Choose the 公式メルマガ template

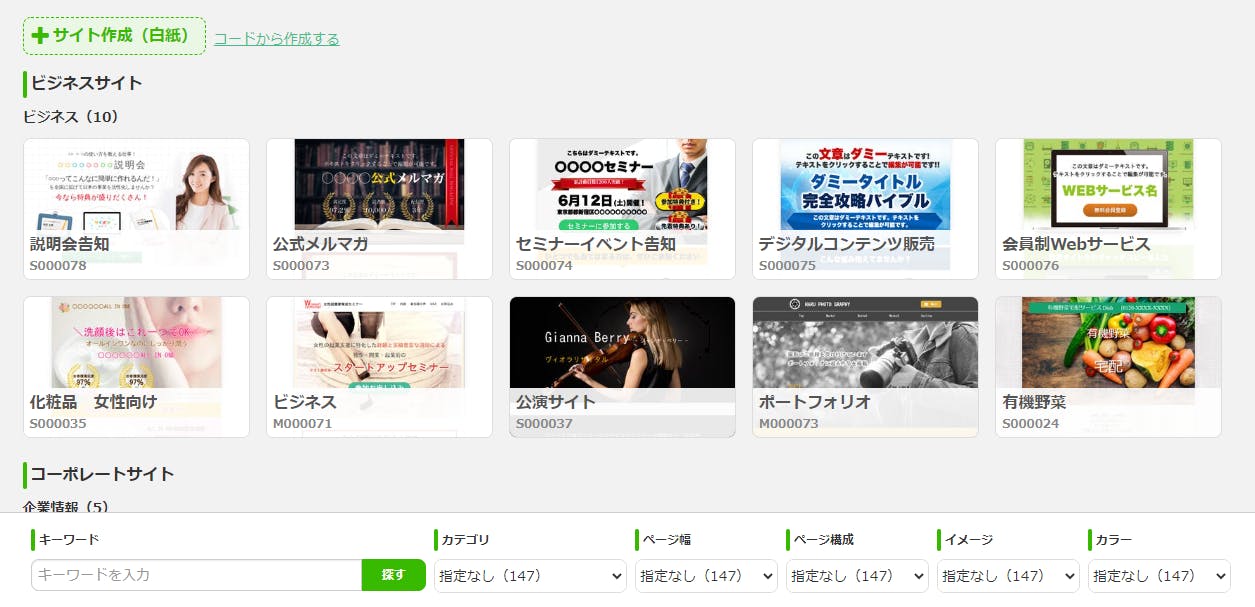coord(379,208)
